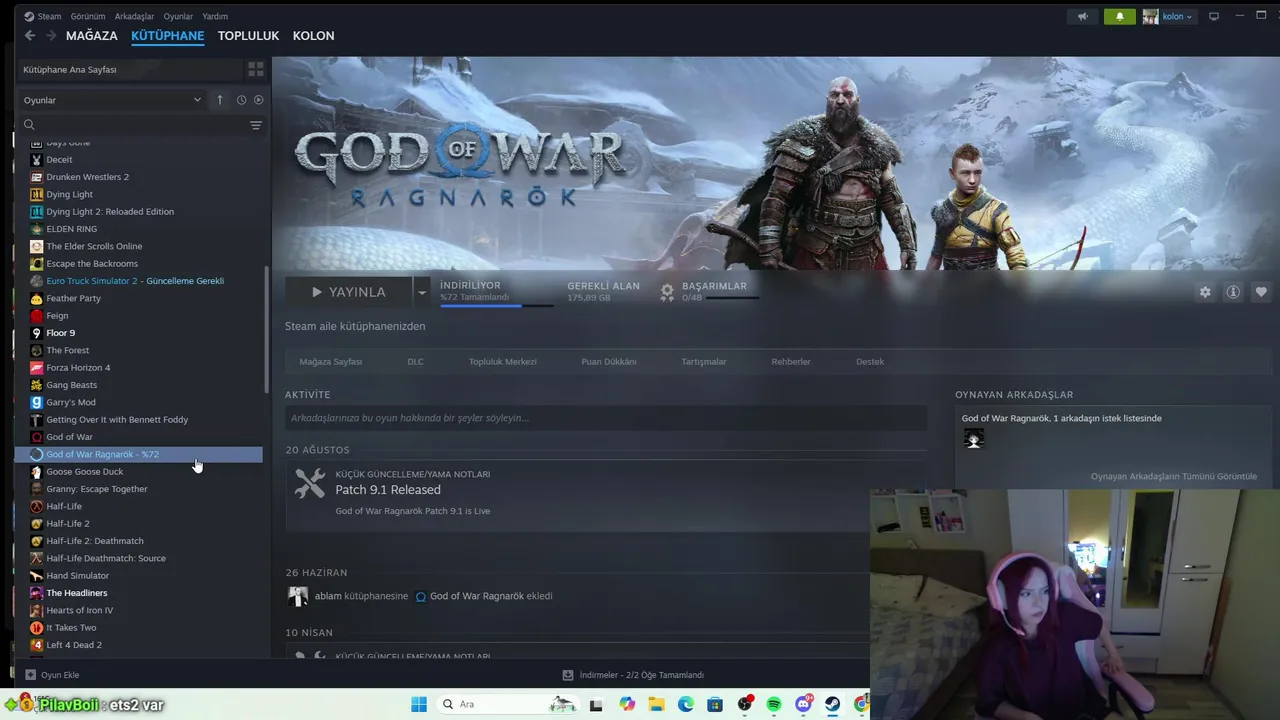This screenshot has height=720, width=1280.
Task: Click the Big Picture mode monitor icon
Action: click(1214, 17)
